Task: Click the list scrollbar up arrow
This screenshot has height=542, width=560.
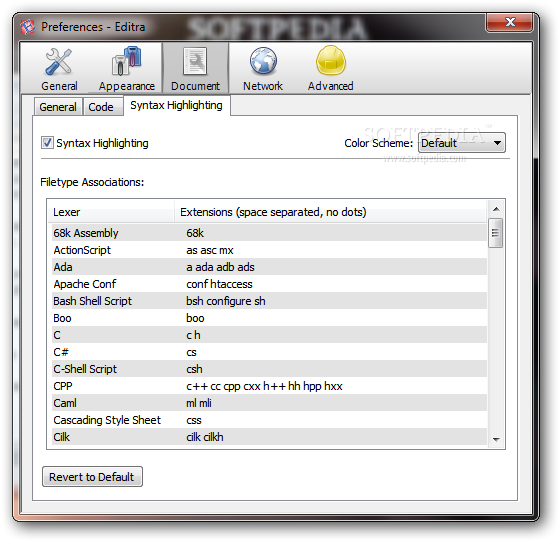Action: point(496,209)
